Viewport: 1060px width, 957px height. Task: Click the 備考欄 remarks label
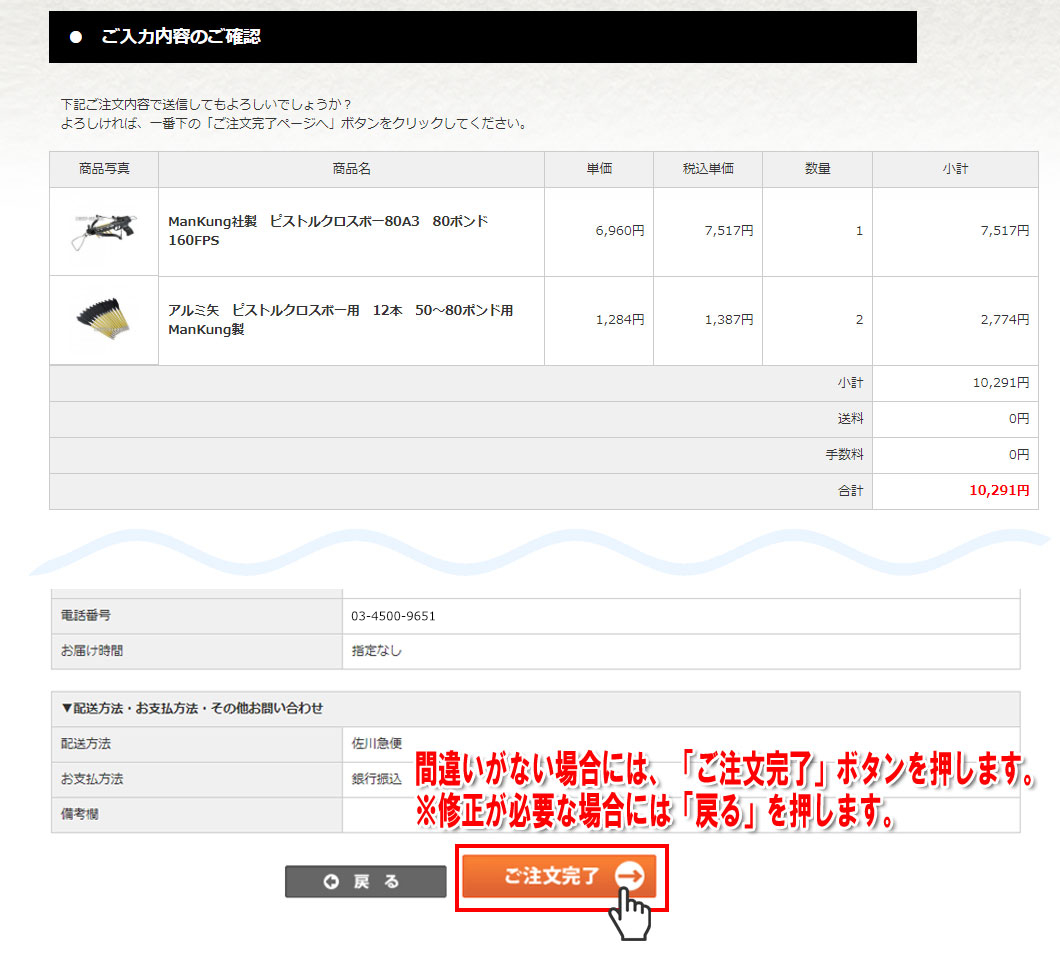coord(80,814)
